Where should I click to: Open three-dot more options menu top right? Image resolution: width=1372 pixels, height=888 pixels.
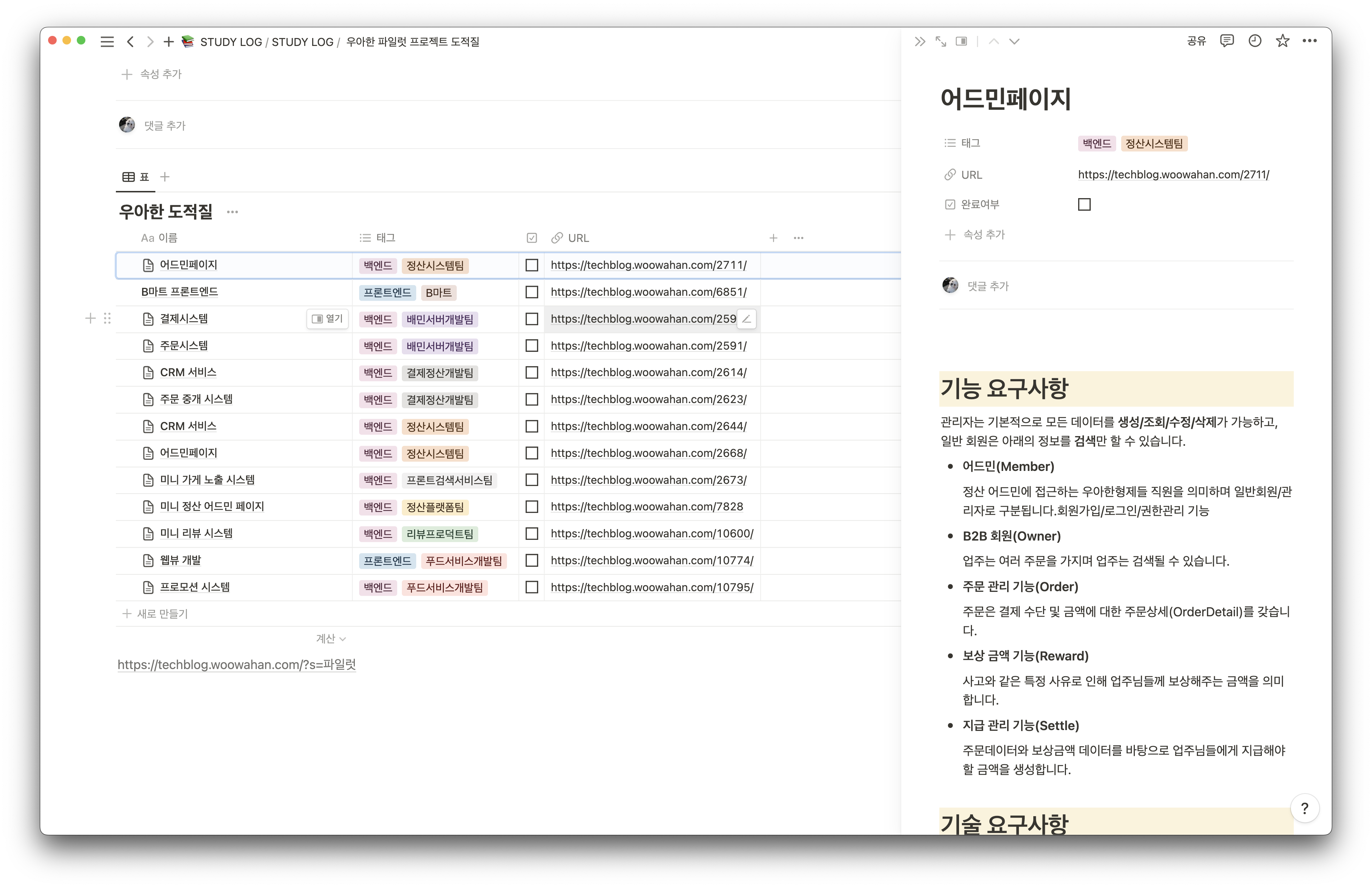[x=1310, y=41]
